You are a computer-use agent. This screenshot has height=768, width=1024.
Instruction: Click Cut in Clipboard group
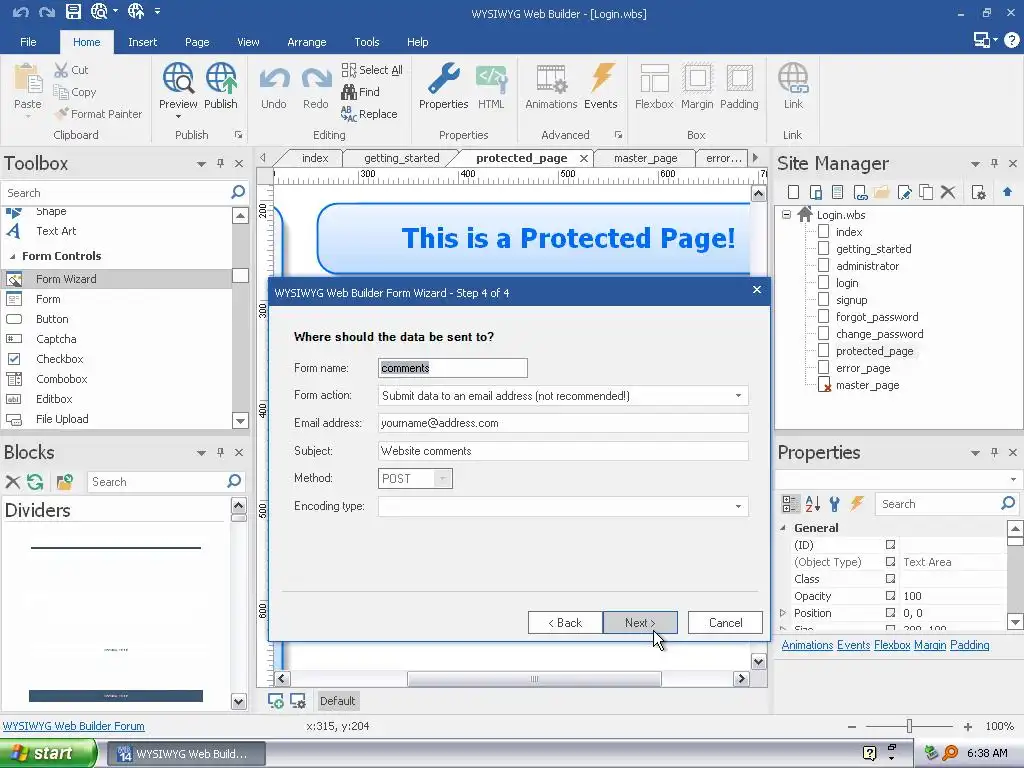[x=71, y=70]
